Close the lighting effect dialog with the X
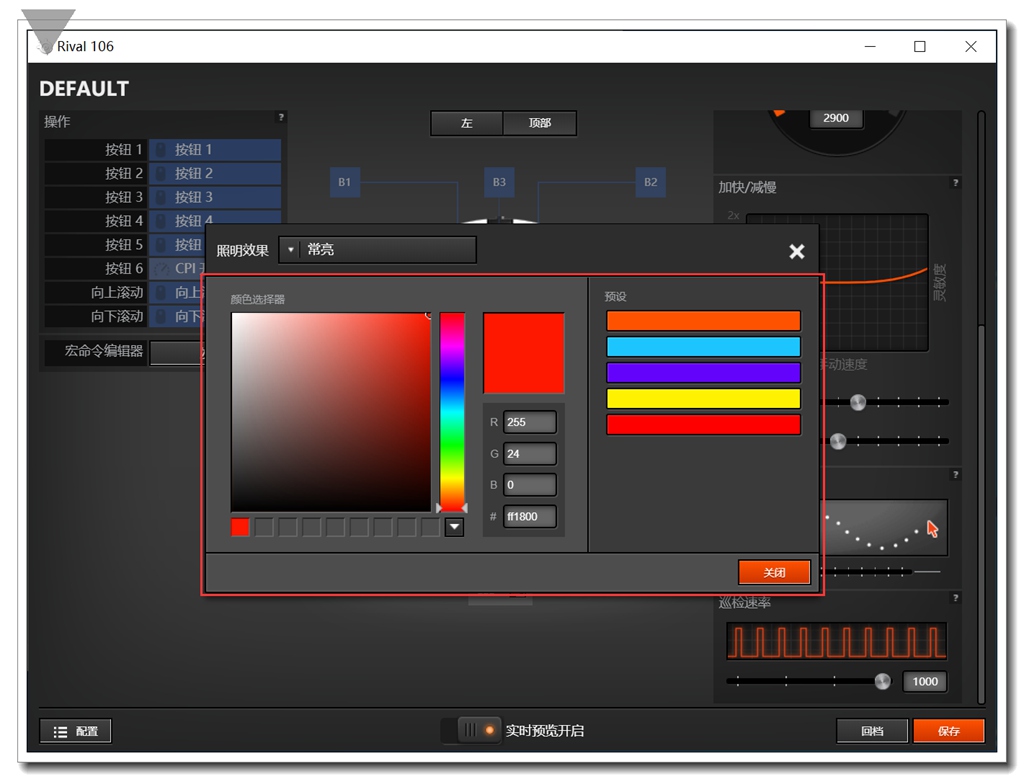This screenshot has width=1024, height=782. pyautogui.click(x=796, y=251)
